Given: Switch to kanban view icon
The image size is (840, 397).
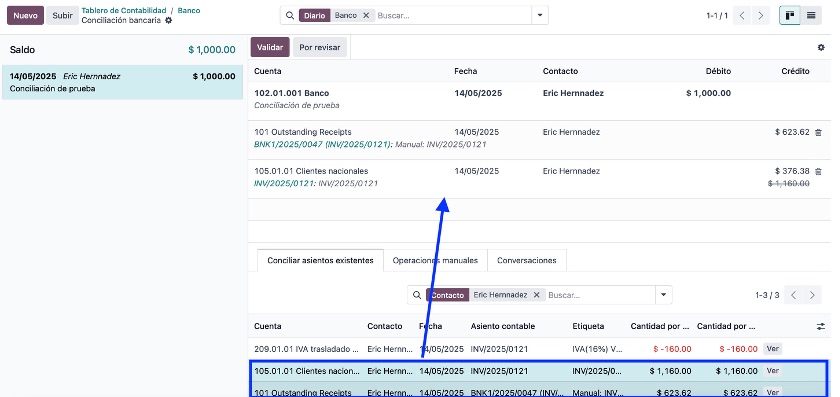Looking at the screenshot, I should point(790,16).
